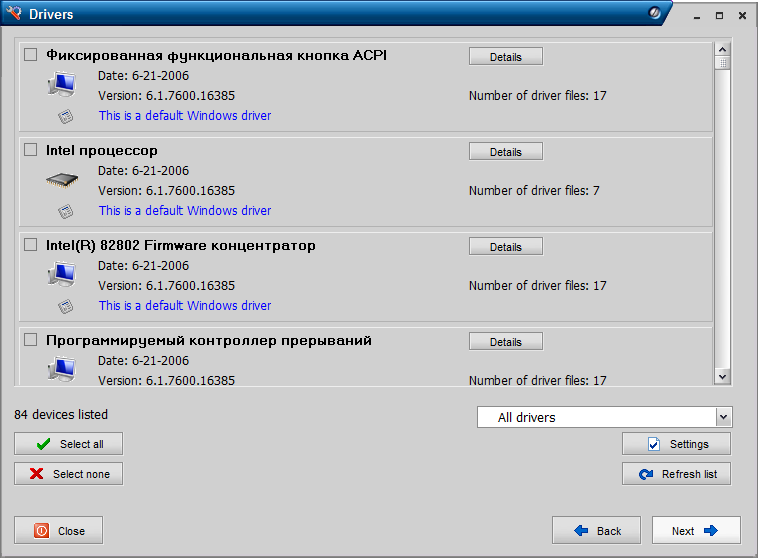758x558 pixels.
Task: Click the Программируемый контроллер прерываний title
Action: click(x=209, y=340)
